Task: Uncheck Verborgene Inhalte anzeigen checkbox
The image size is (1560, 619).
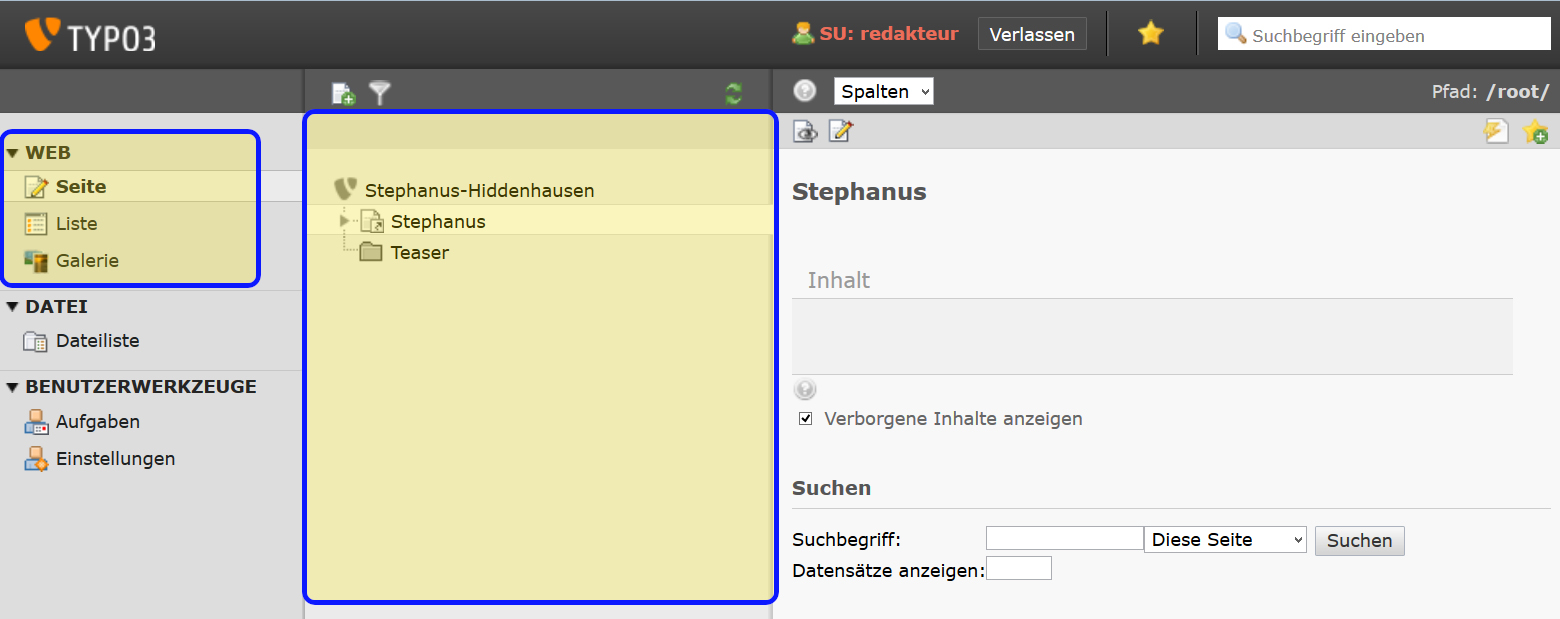Action: (806, 419)
